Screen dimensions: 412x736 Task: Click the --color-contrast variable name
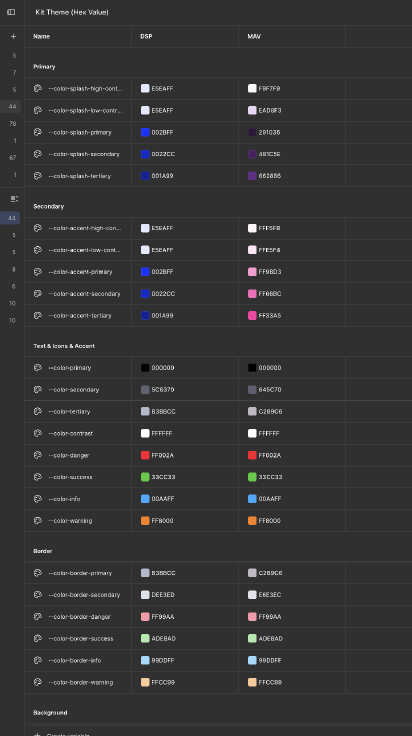[x=70, y=433]
